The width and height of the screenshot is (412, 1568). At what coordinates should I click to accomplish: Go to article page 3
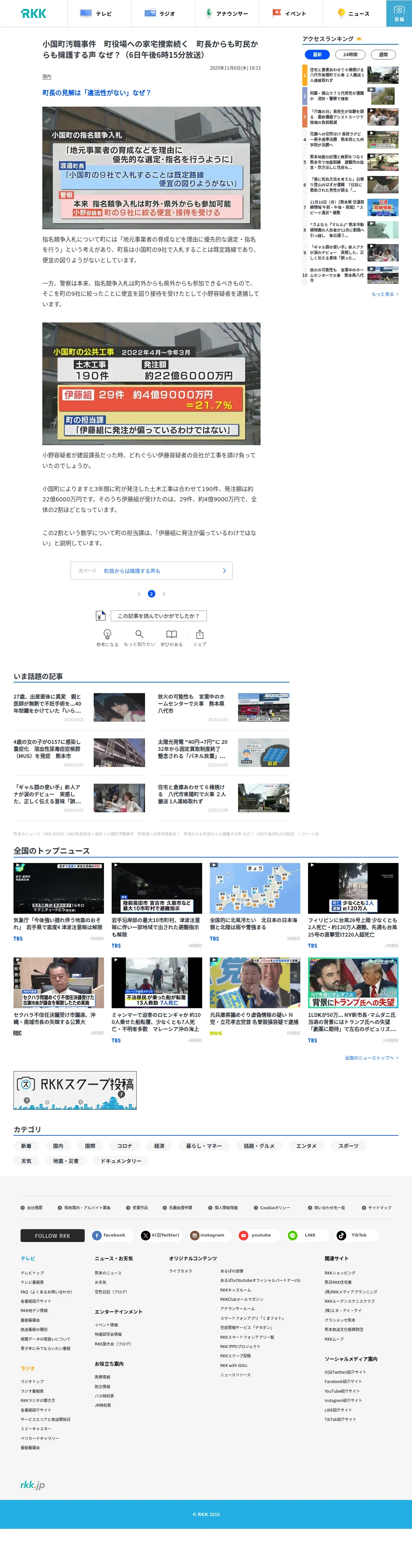[x=163, y=594]
